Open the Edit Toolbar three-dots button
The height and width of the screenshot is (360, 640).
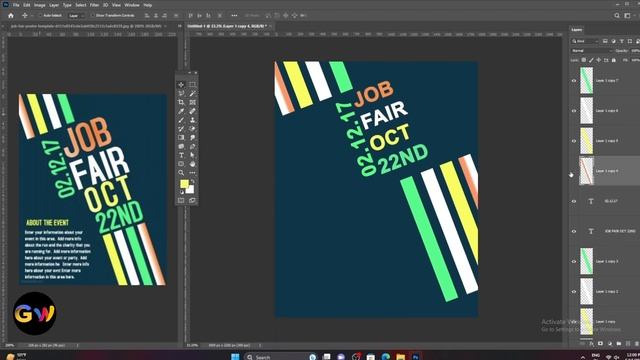[x=192, y=173]
